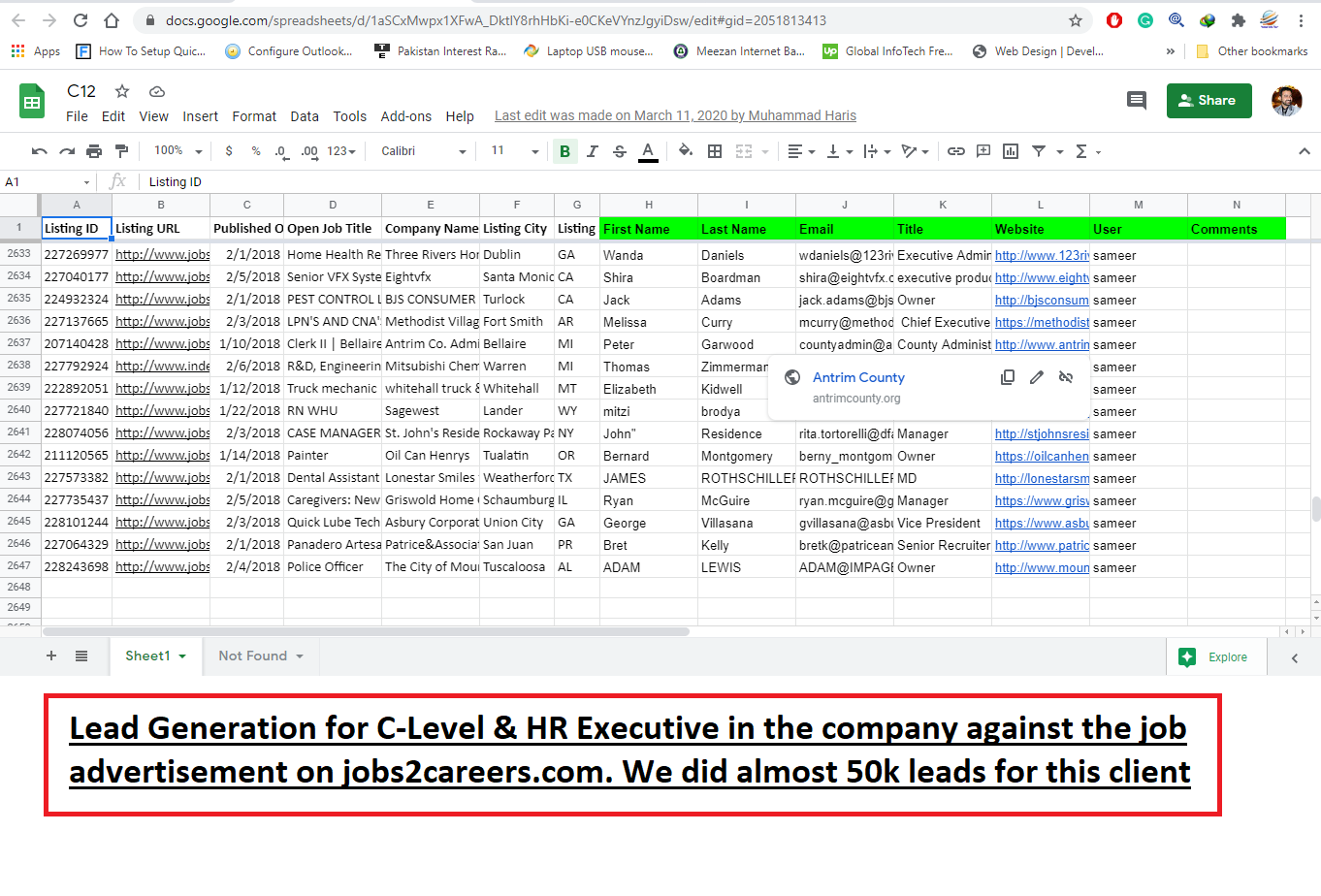Decrease decimal places with the .0 icon

[281, 151]
